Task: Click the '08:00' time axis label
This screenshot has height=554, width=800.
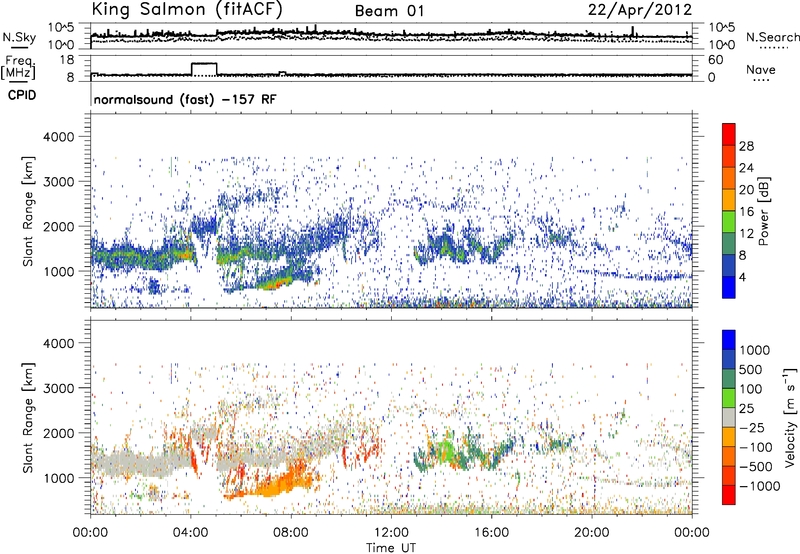Action: [291, 533]
